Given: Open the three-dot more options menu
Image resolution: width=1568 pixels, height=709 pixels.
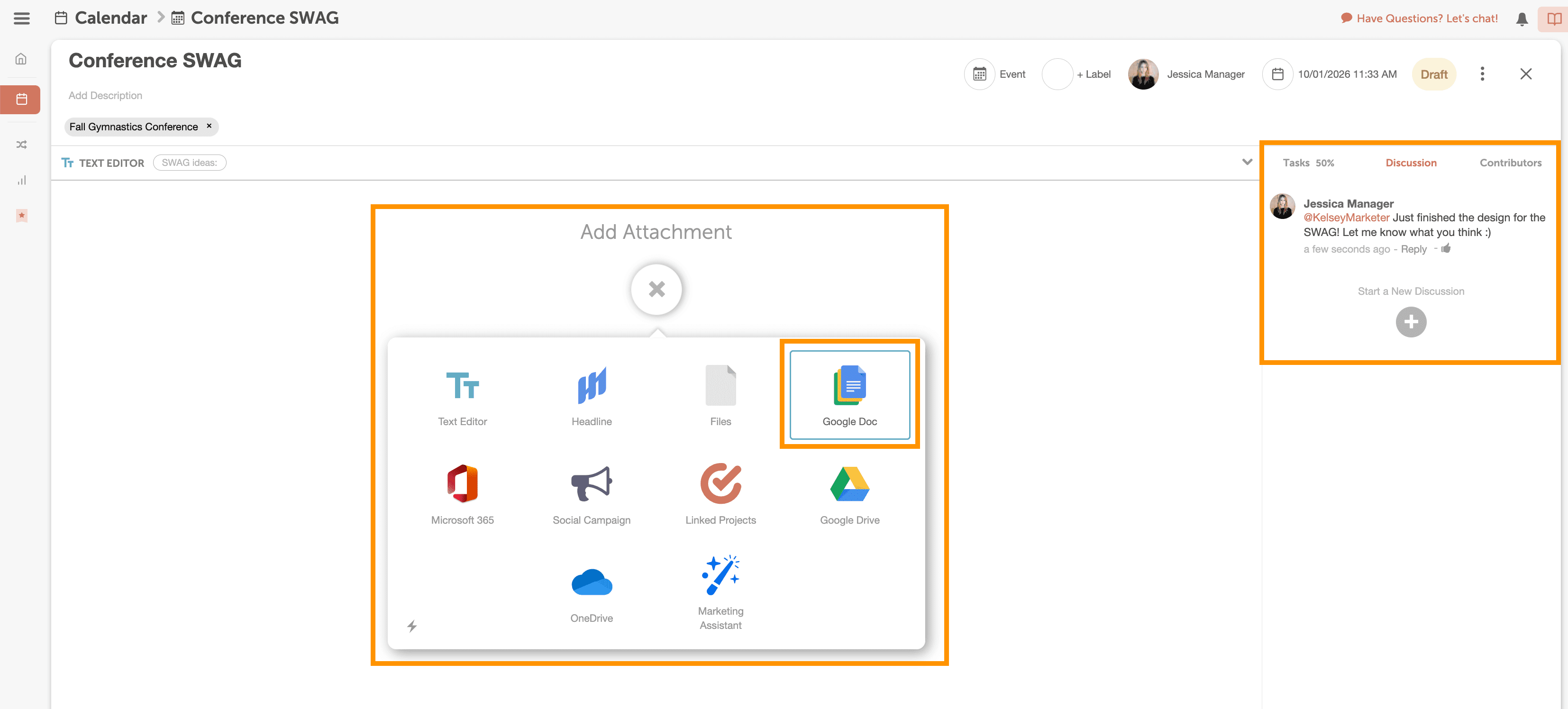Looking at the screenshot, I should (1482, 74).
